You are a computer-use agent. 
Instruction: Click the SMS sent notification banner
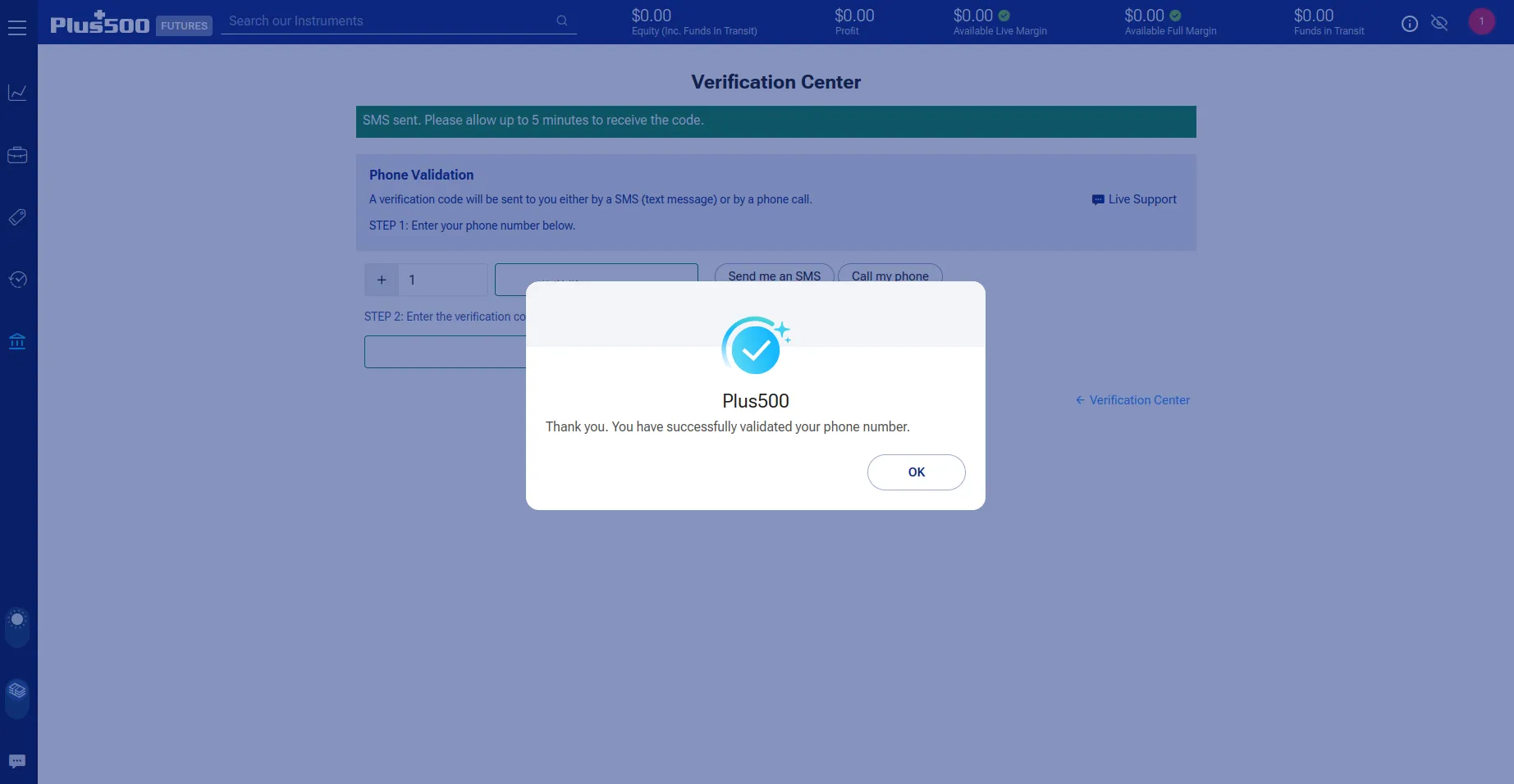click(776, 121)
